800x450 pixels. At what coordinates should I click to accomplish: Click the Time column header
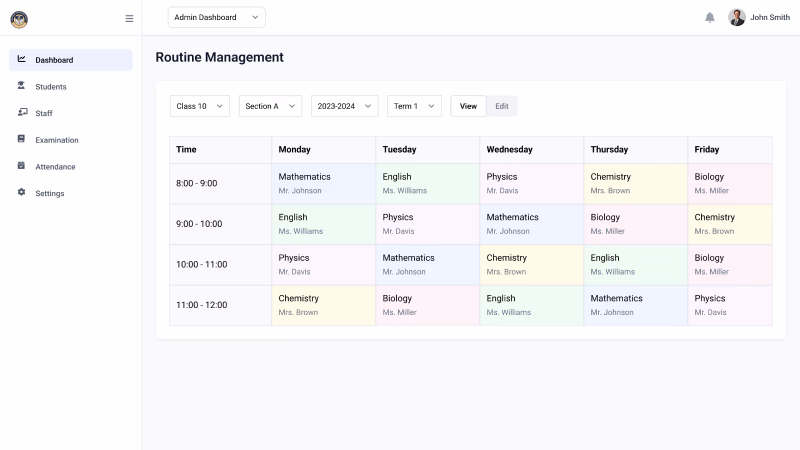[x=220, y=149]
